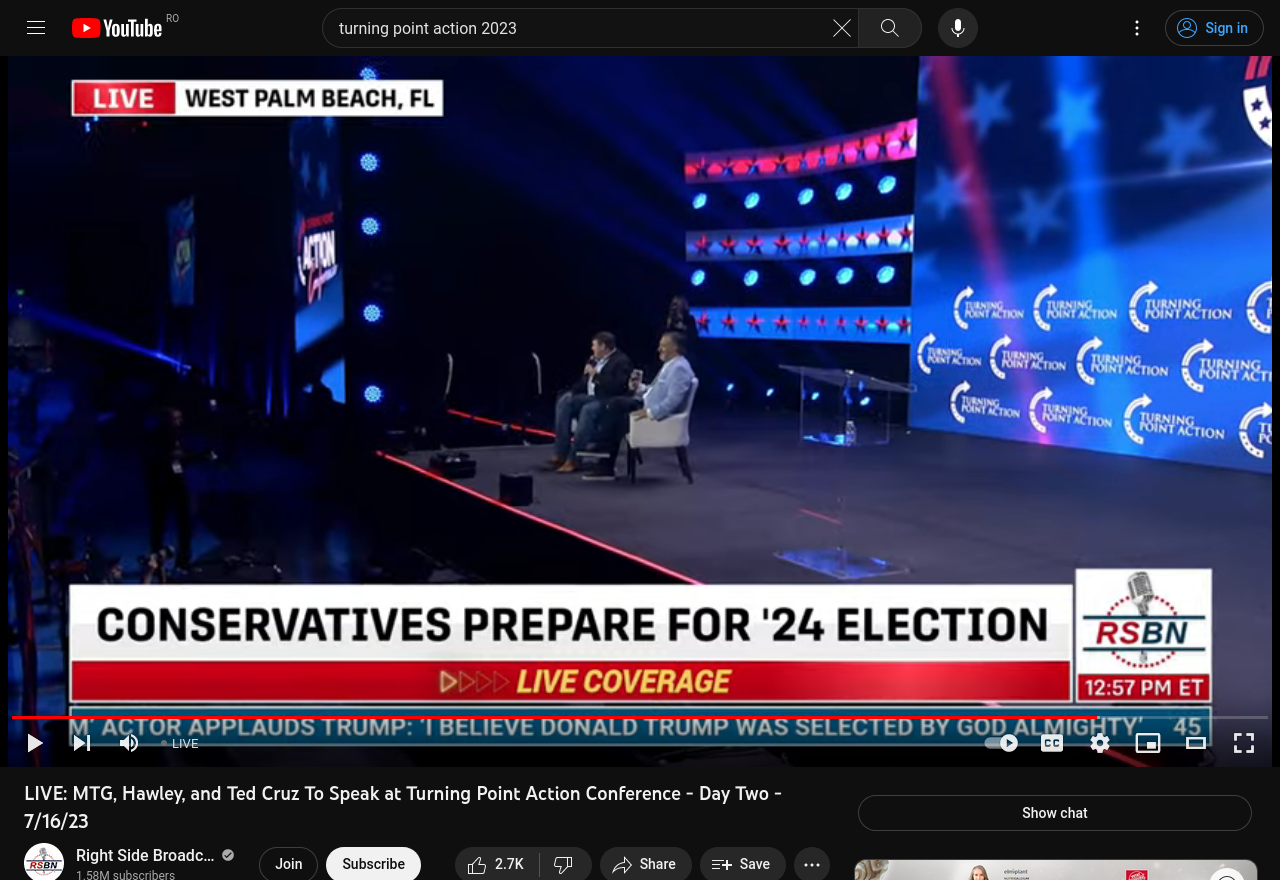Sign in to YouTube account
Image resolution: width=1280 pixels, height=880 pixels.
tap(1214, 28)
